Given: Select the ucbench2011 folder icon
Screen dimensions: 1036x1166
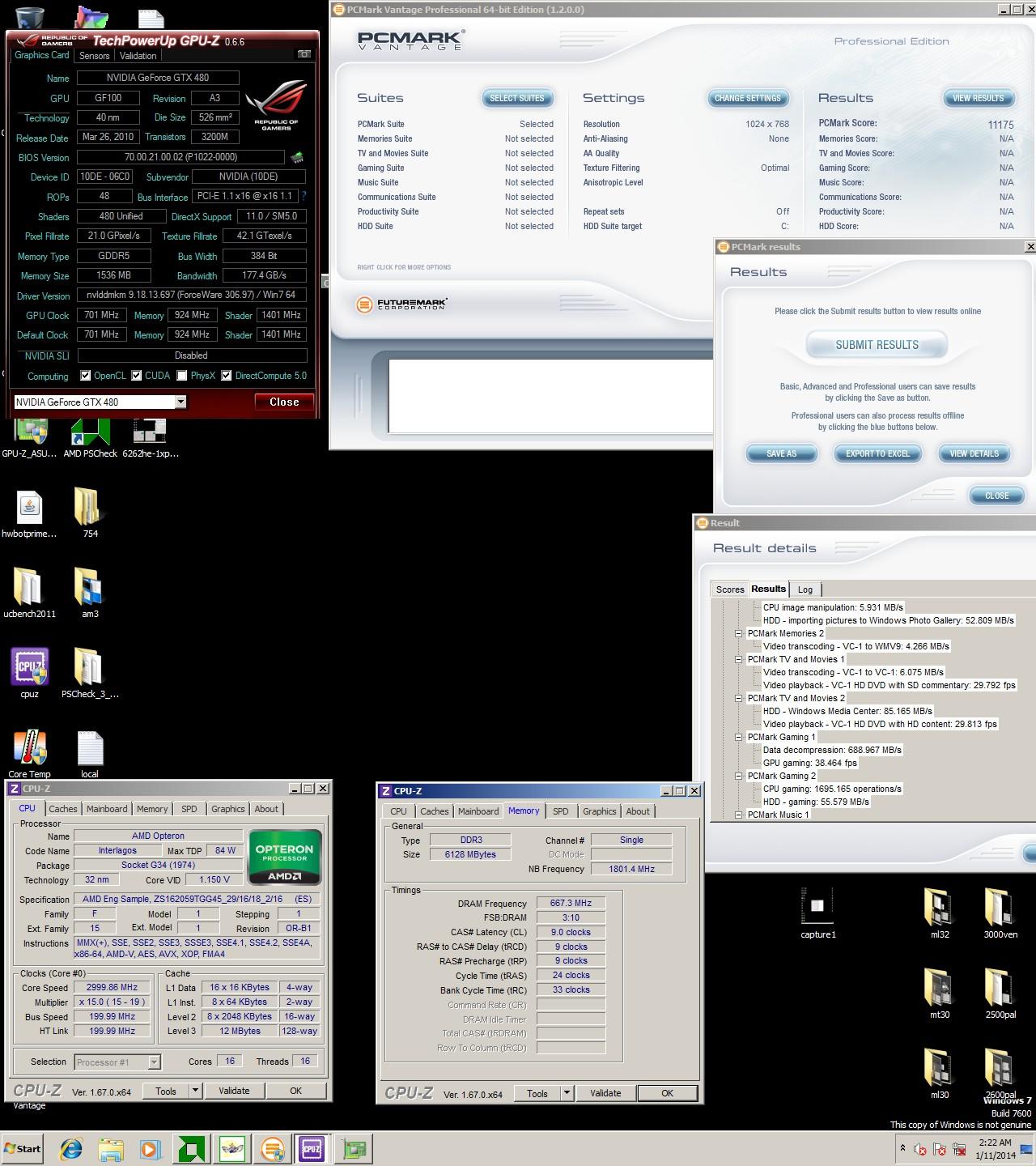Looking at the screenshot, I should (29, 593).
